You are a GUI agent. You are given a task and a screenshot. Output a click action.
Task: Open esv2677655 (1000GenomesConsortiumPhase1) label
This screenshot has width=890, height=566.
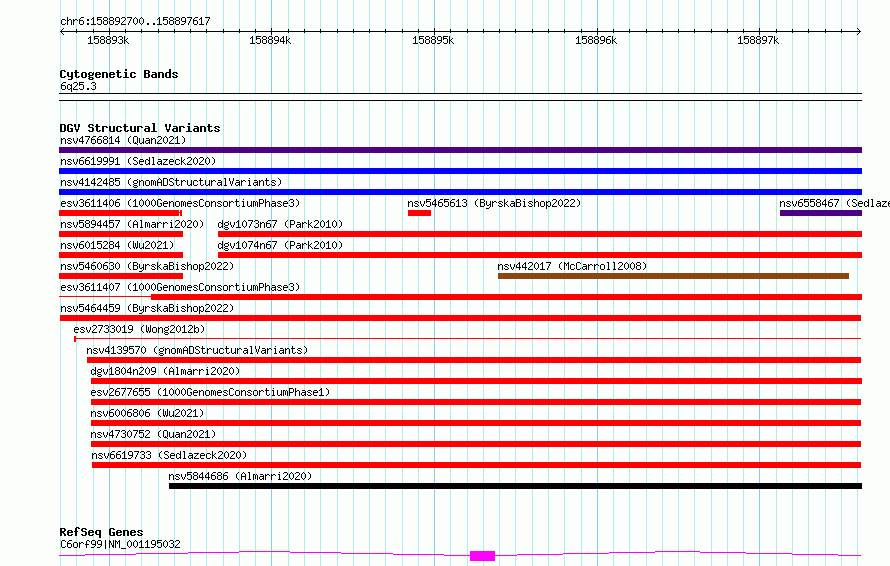(x=210, y=392)
